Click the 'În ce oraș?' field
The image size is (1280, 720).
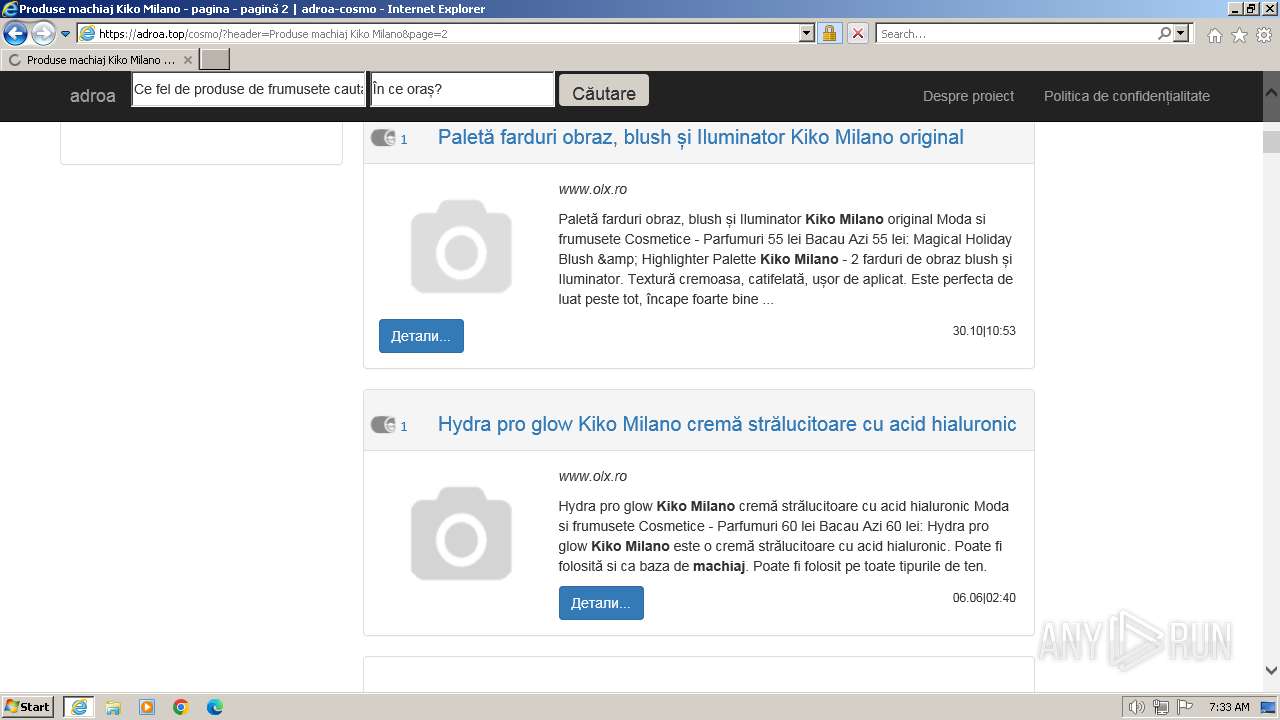pos(462,89)
